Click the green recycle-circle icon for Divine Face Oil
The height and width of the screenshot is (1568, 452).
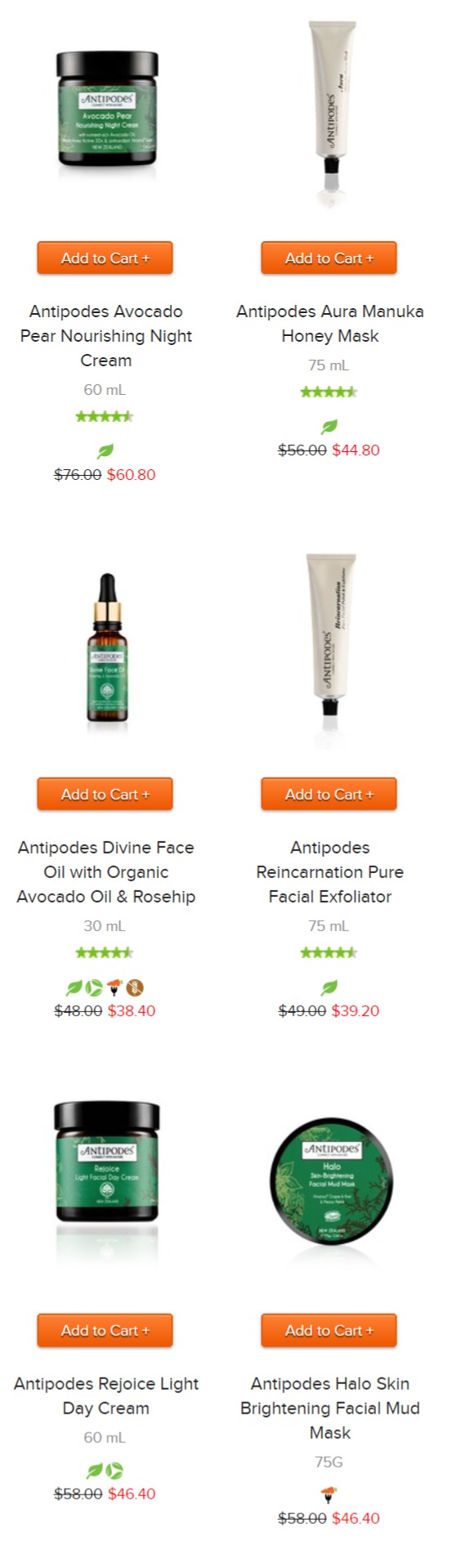94,988
